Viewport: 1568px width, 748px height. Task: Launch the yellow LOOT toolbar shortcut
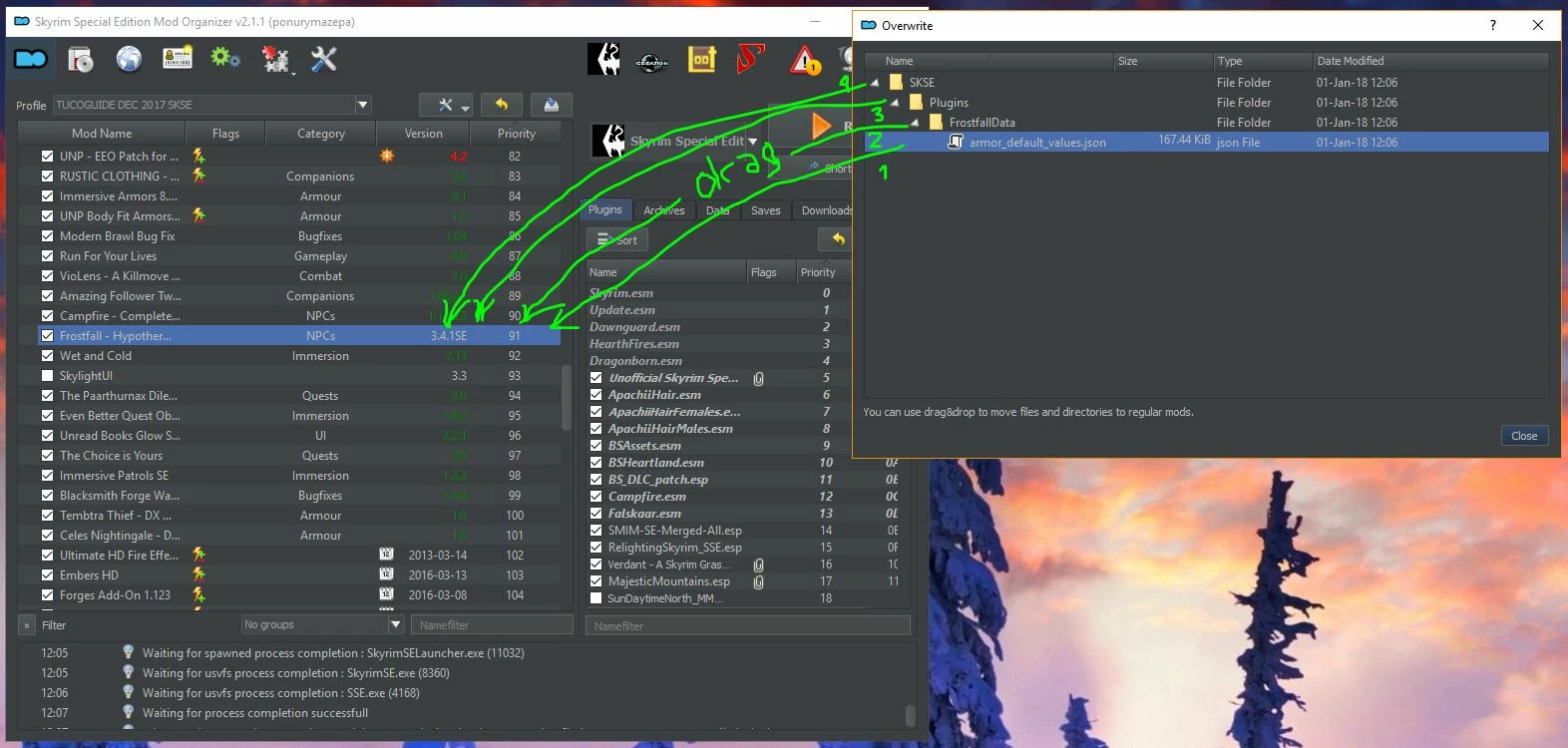click(x=702, y=60)
